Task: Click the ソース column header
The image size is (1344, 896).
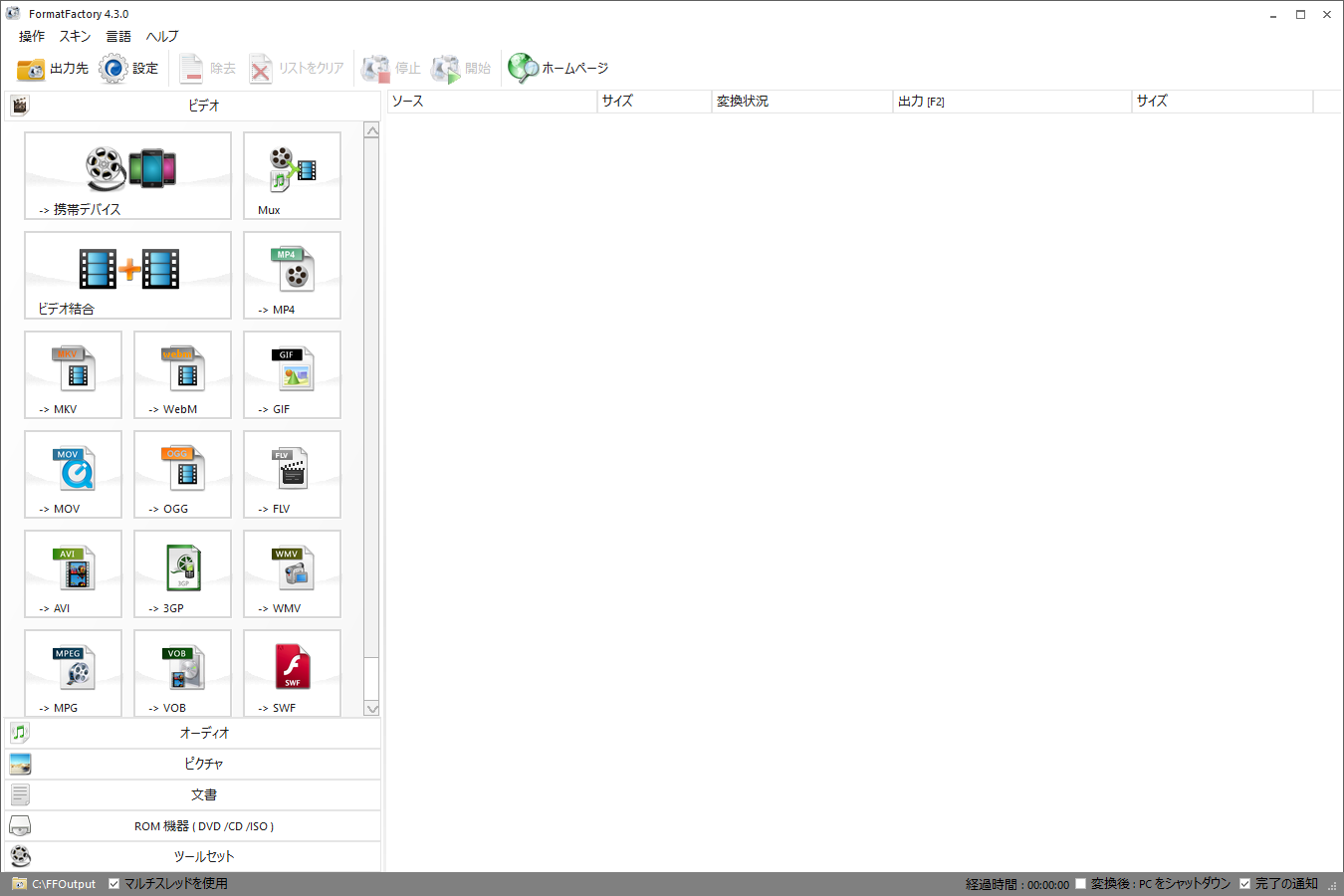Action: tap(492, 102)
